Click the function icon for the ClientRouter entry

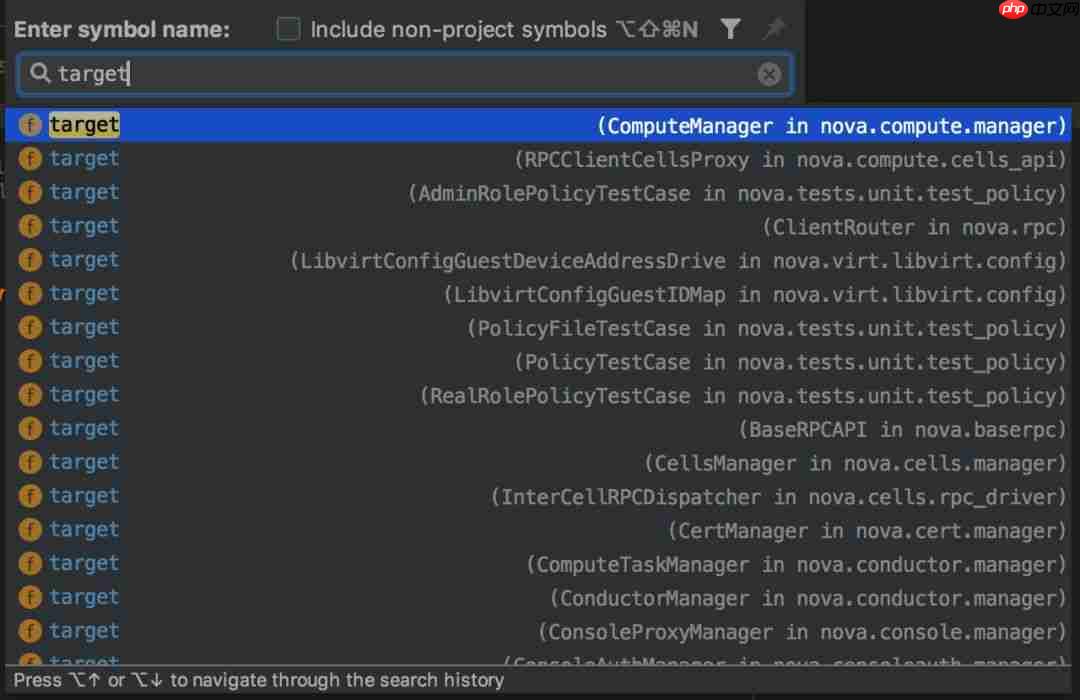pyautogui.click(x=30, y=227)
